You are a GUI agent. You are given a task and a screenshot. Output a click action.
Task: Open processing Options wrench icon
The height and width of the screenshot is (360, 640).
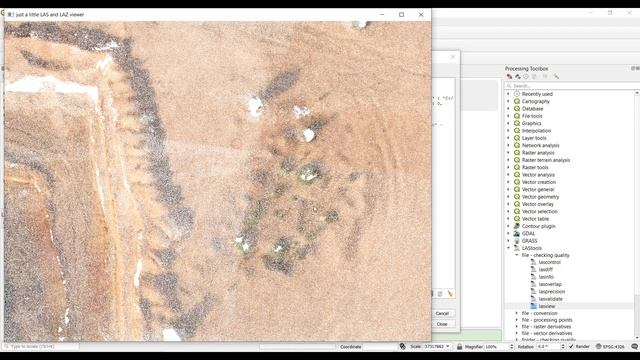(x=556, y=76)
